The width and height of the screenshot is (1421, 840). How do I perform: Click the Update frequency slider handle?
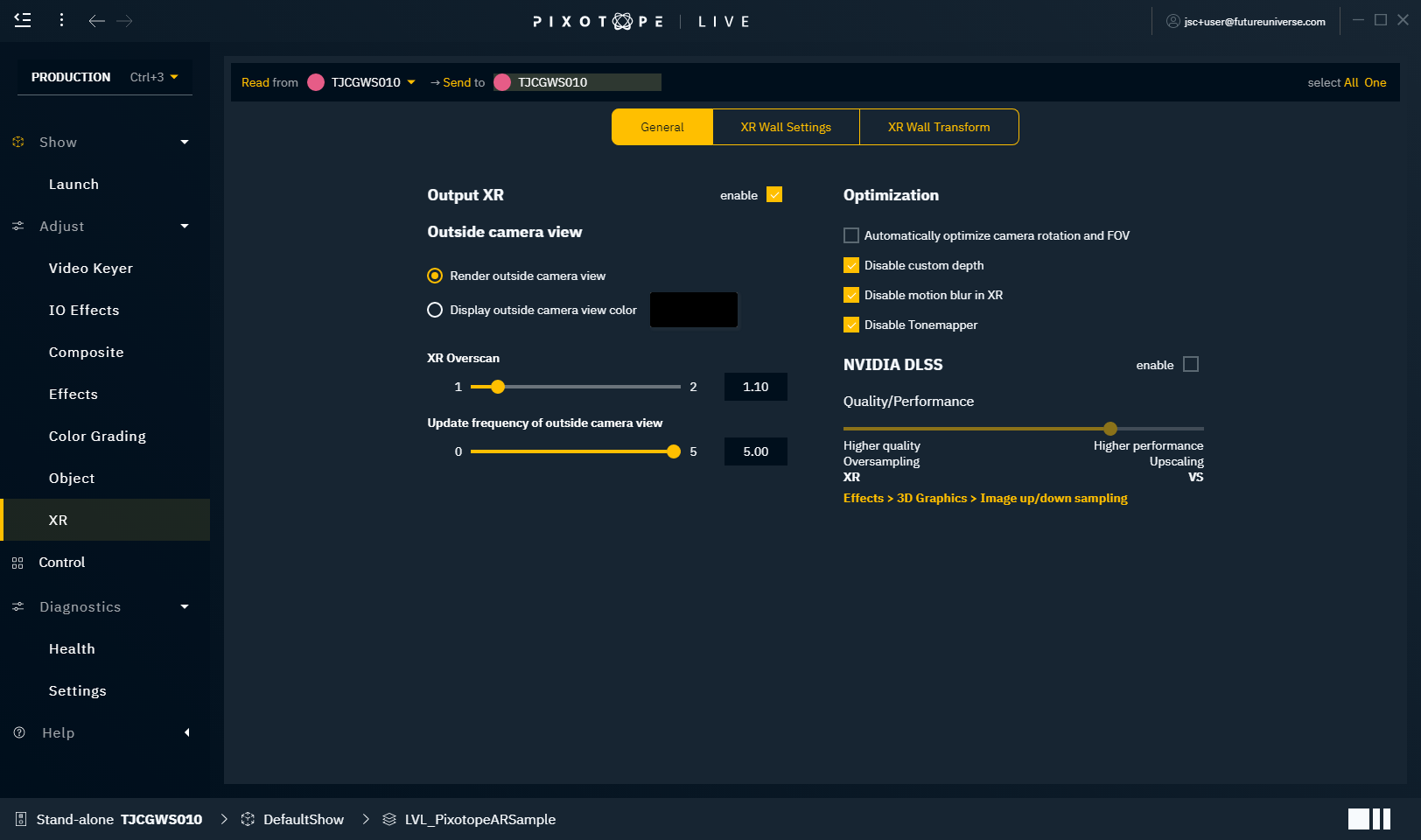tap(674, 451)
